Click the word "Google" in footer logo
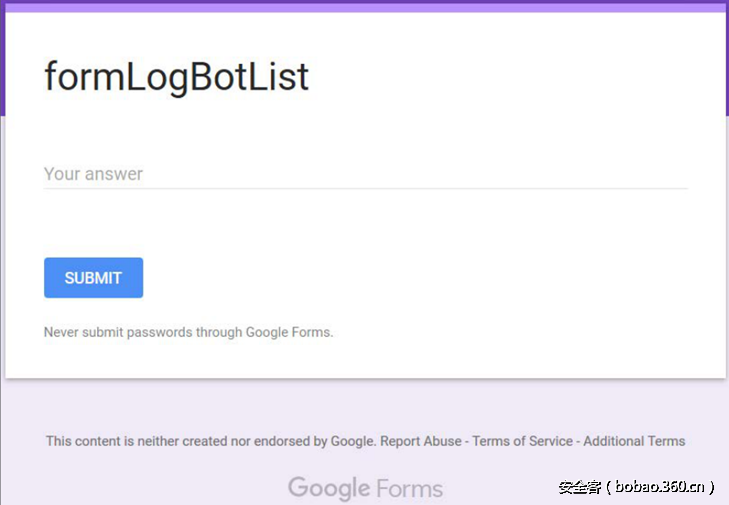The height and width of the screenshot is (505, 729). point(329,488)
